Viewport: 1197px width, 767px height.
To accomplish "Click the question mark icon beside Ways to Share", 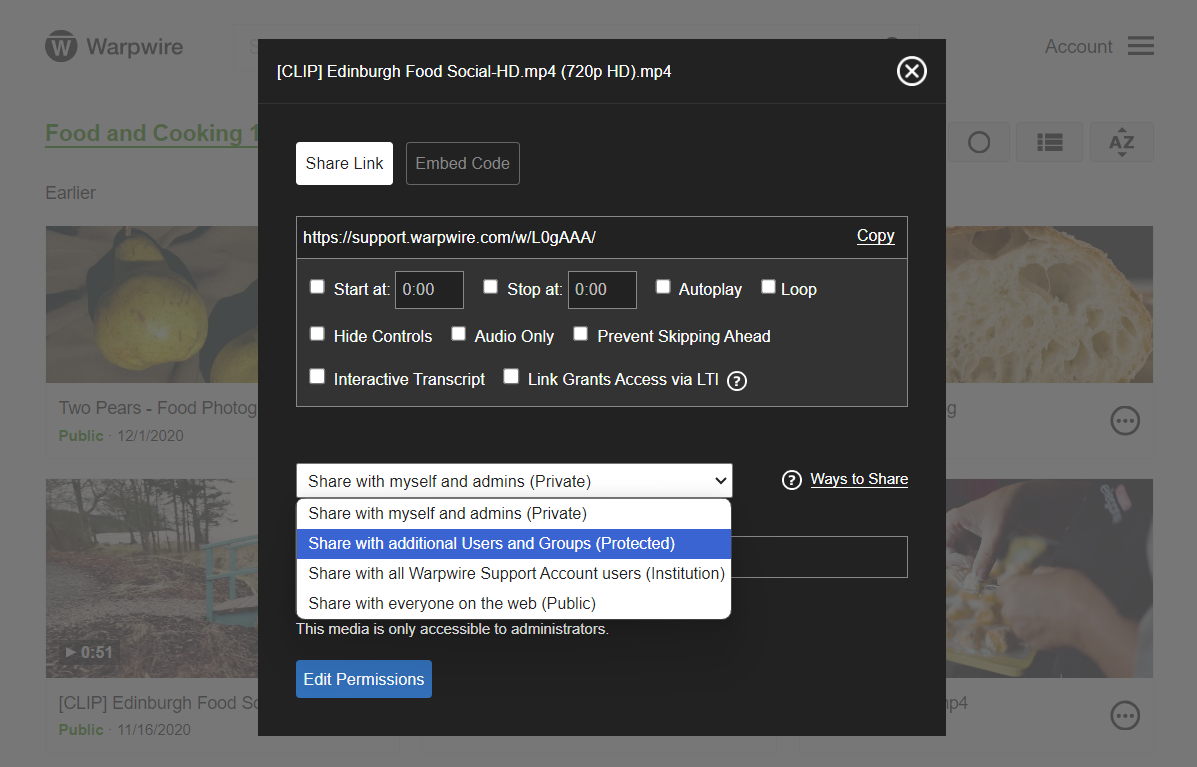I will click(792, 480).
